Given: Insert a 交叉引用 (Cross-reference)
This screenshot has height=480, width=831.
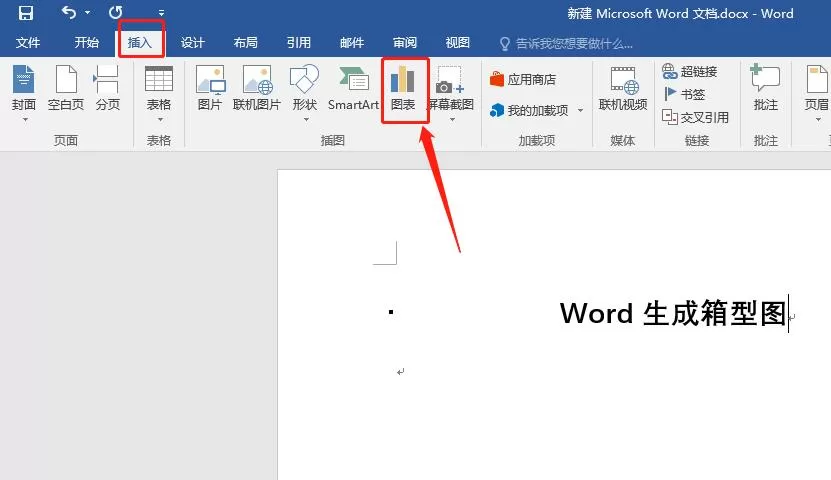Looking at the screenshot, I should click(695, 117).
